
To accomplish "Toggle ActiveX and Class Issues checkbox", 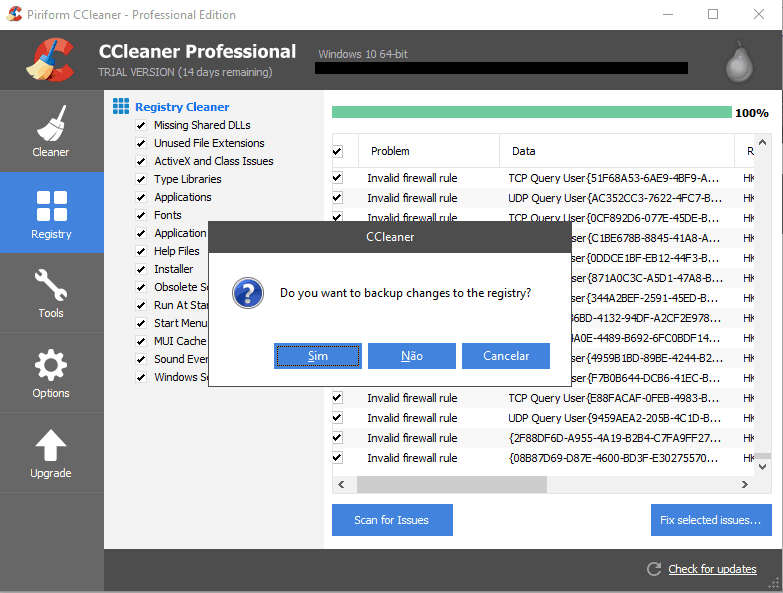I will [x=141, y=161].
